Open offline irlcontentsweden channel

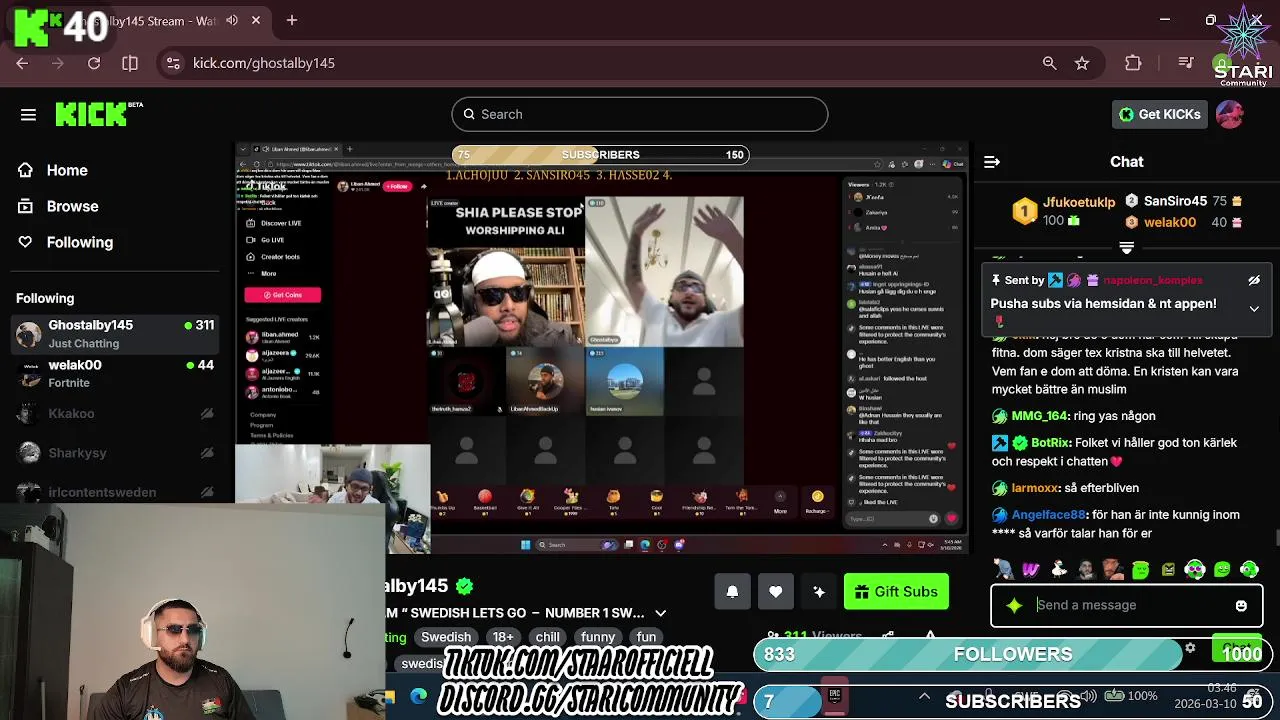(116, 492)
